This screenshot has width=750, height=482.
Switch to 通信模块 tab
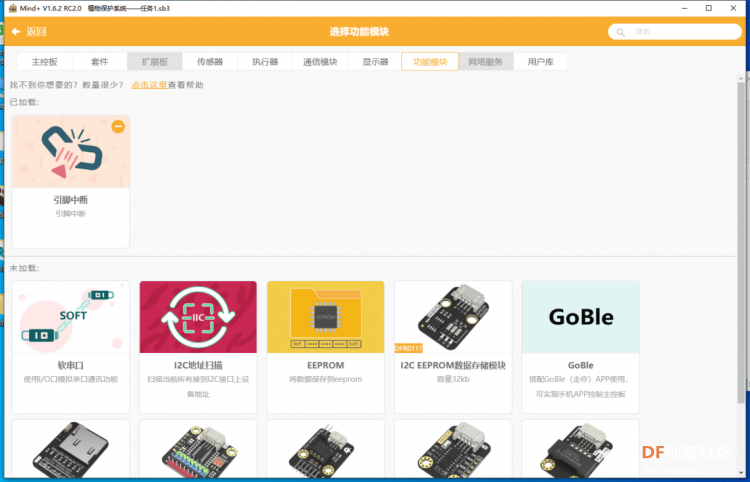(x=320, y=62)
